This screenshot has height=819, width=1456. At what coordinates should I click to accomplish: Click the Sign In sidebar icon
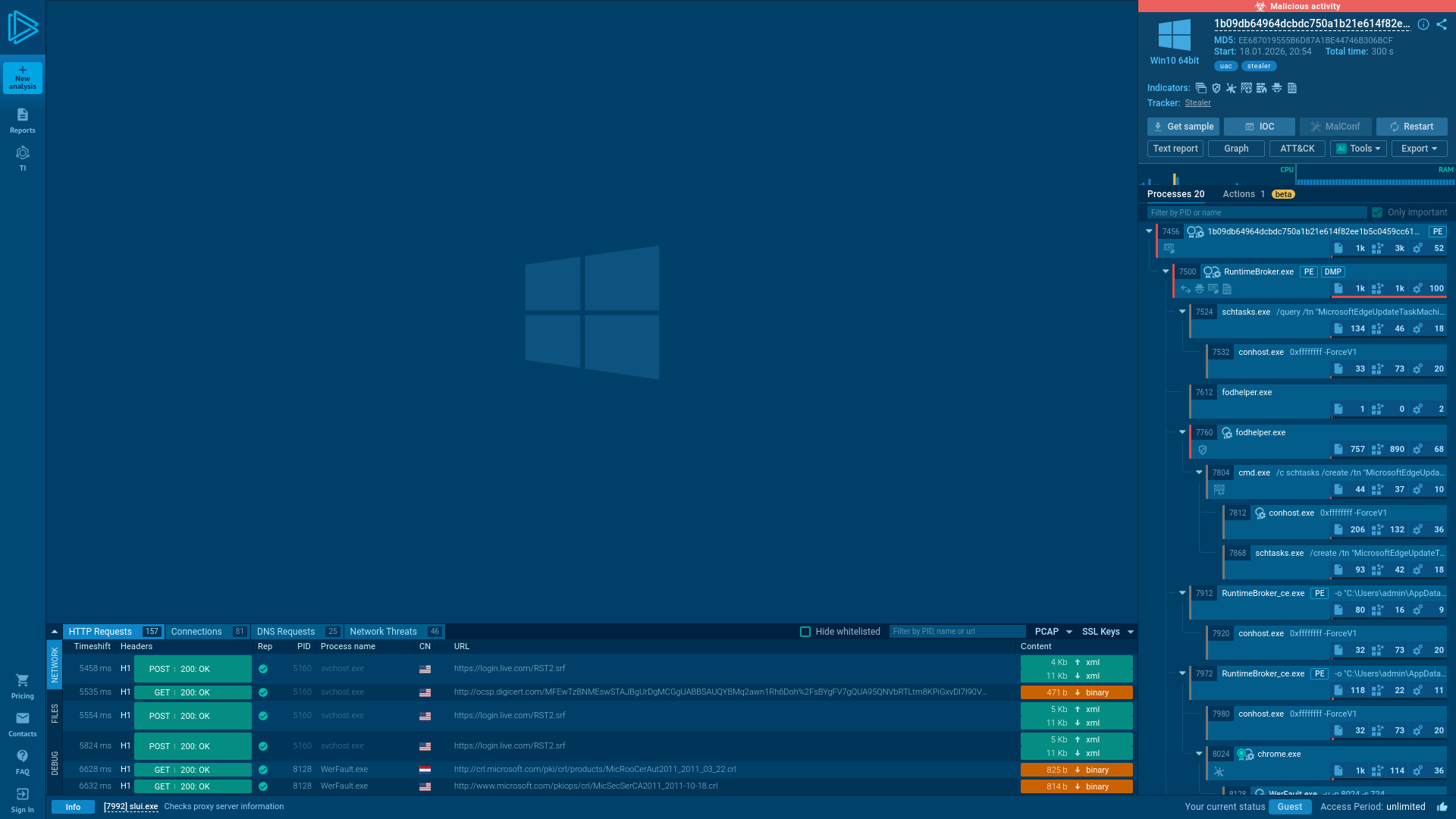[23, 794]
